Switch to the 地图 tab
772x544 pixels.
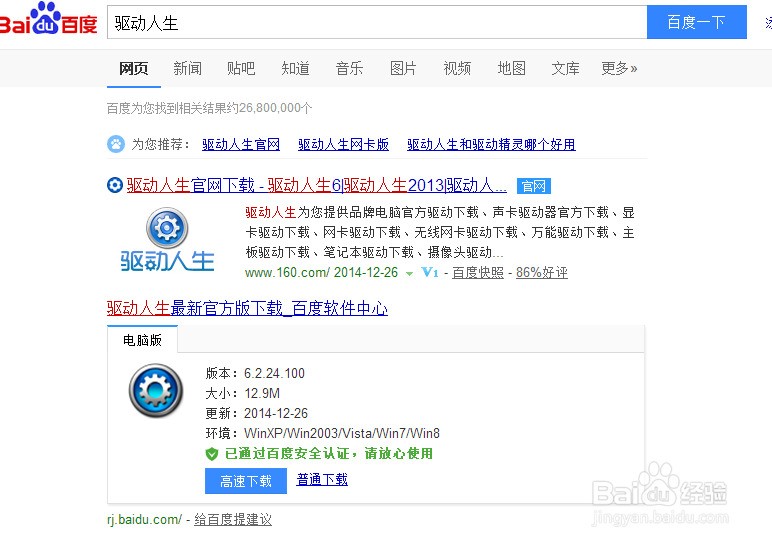click(x=512, y=68)
